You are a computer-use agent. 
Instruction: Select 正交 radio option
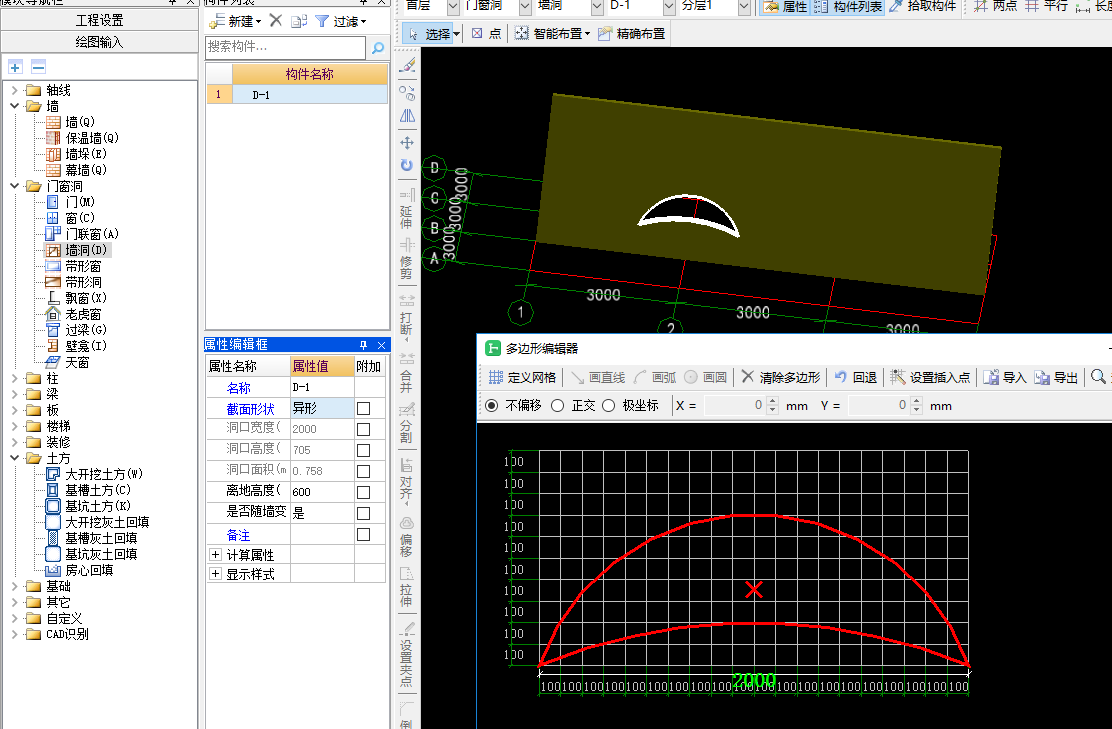[557, 406]
